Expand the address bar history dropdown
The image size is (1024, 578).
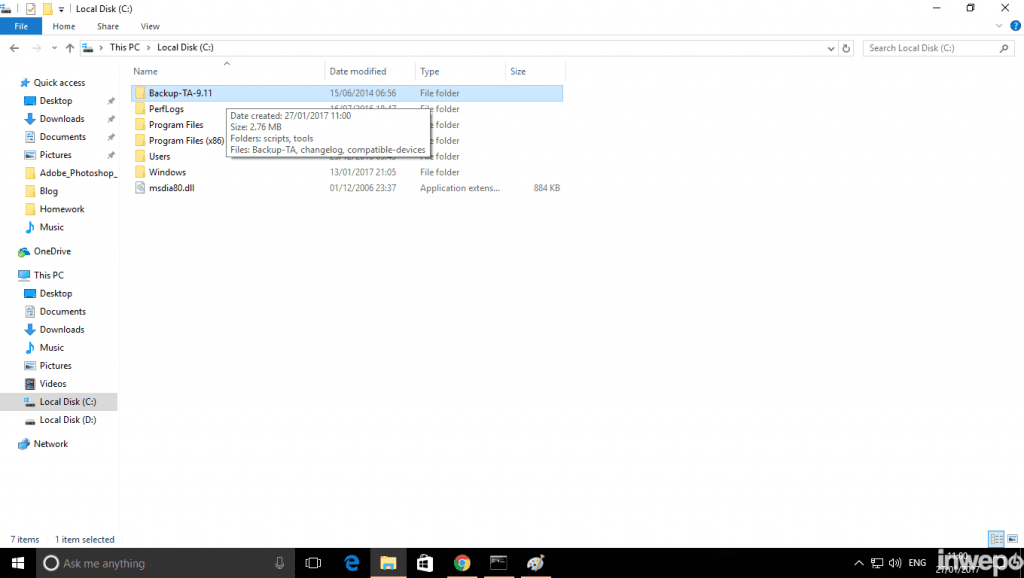831,48
